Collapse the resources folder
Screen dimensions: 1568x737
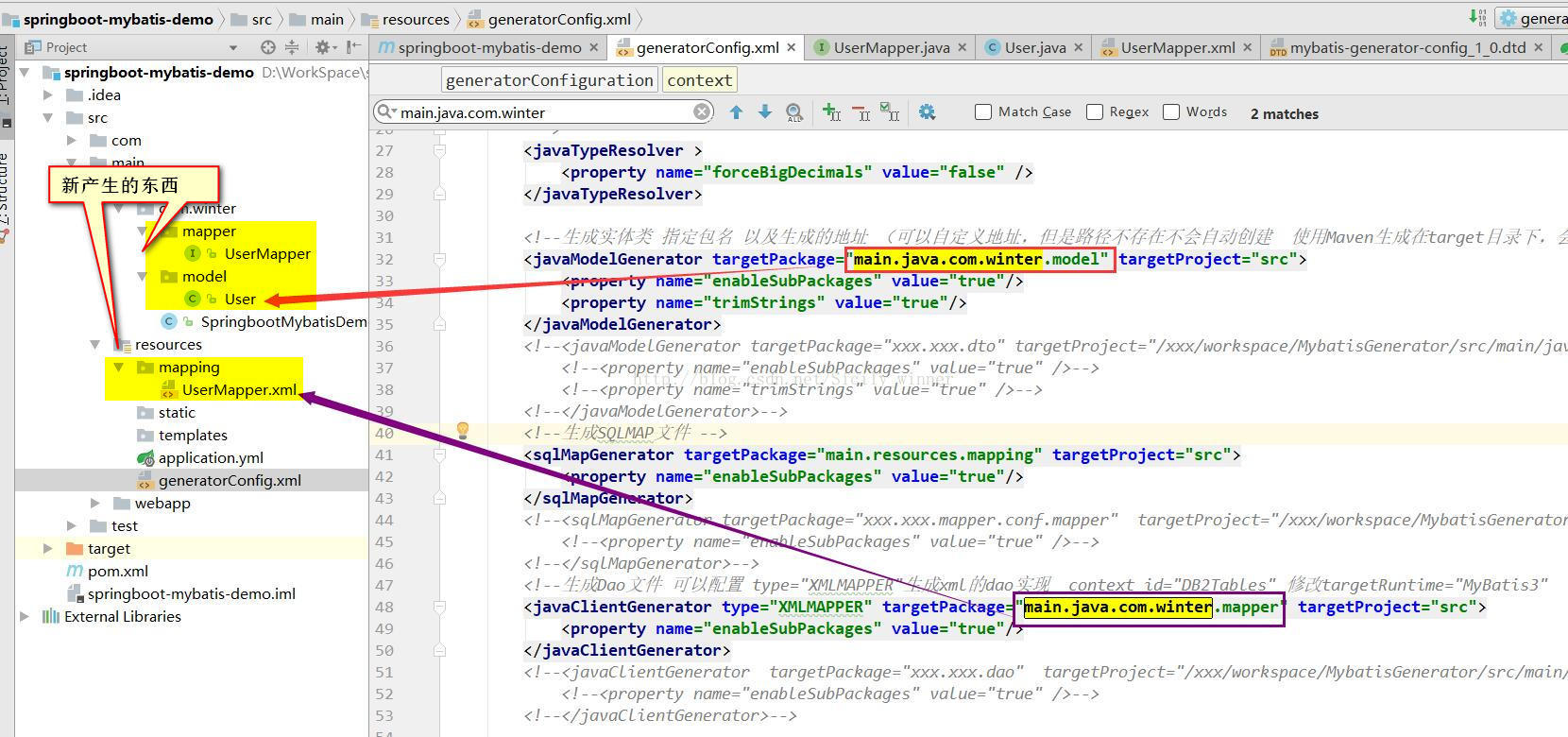click(x=95, y=344)
